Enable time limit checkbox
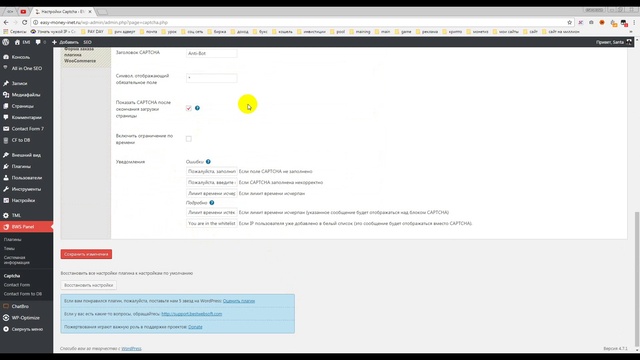The image size is (640, 360). pyautogui.click(x=189, y=139)
